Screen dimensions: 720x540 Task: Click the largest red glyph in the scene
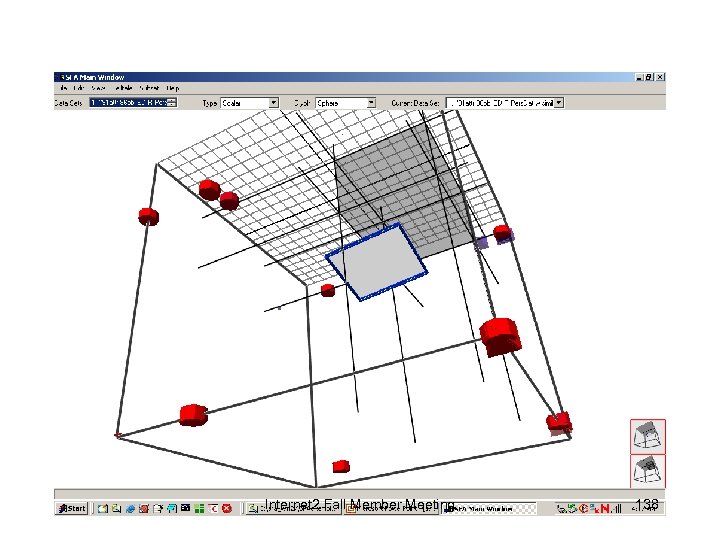tap(501, 337)
